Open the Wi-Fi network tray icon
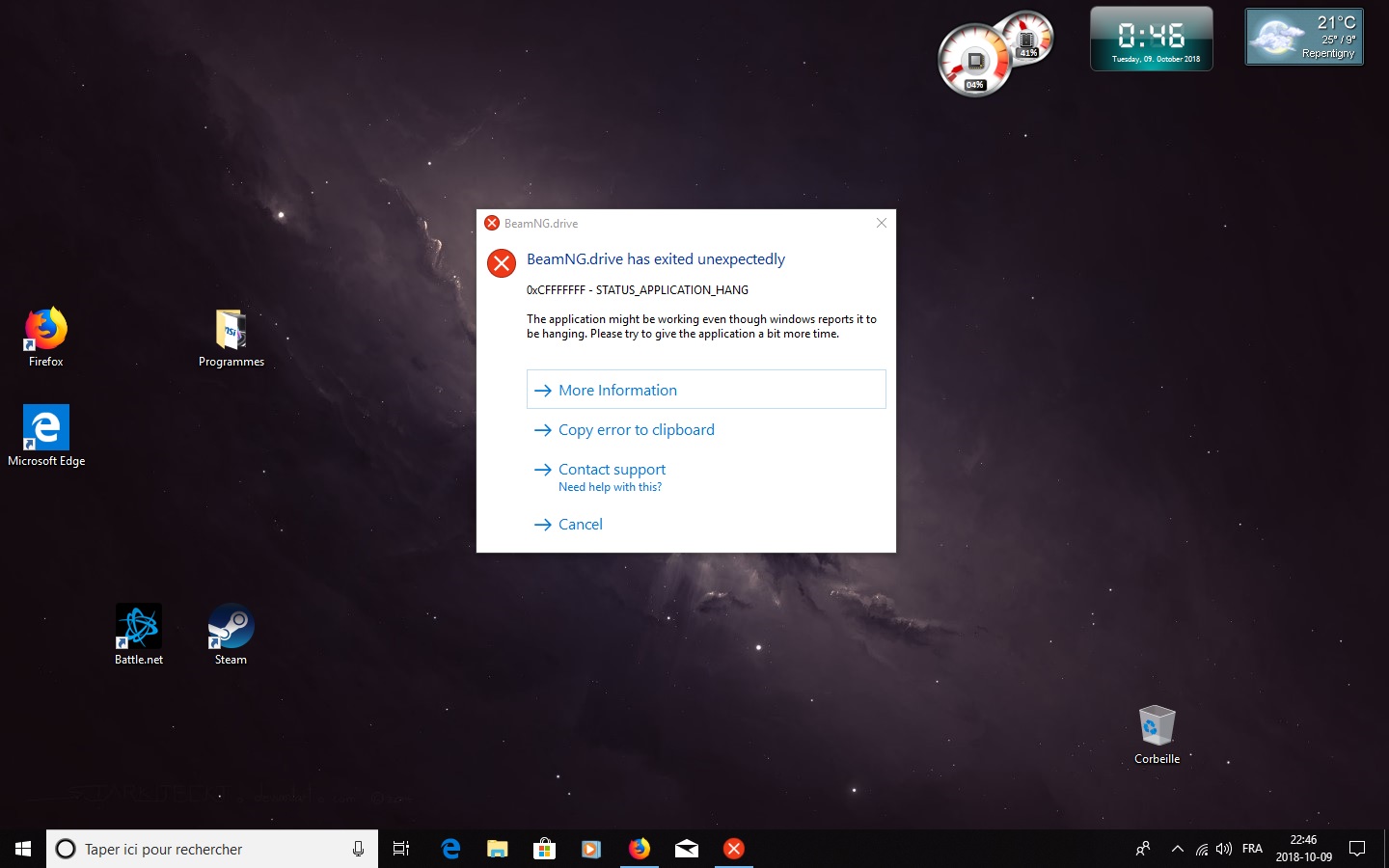The image size is (1389, 868). (x=1202, y=849)
